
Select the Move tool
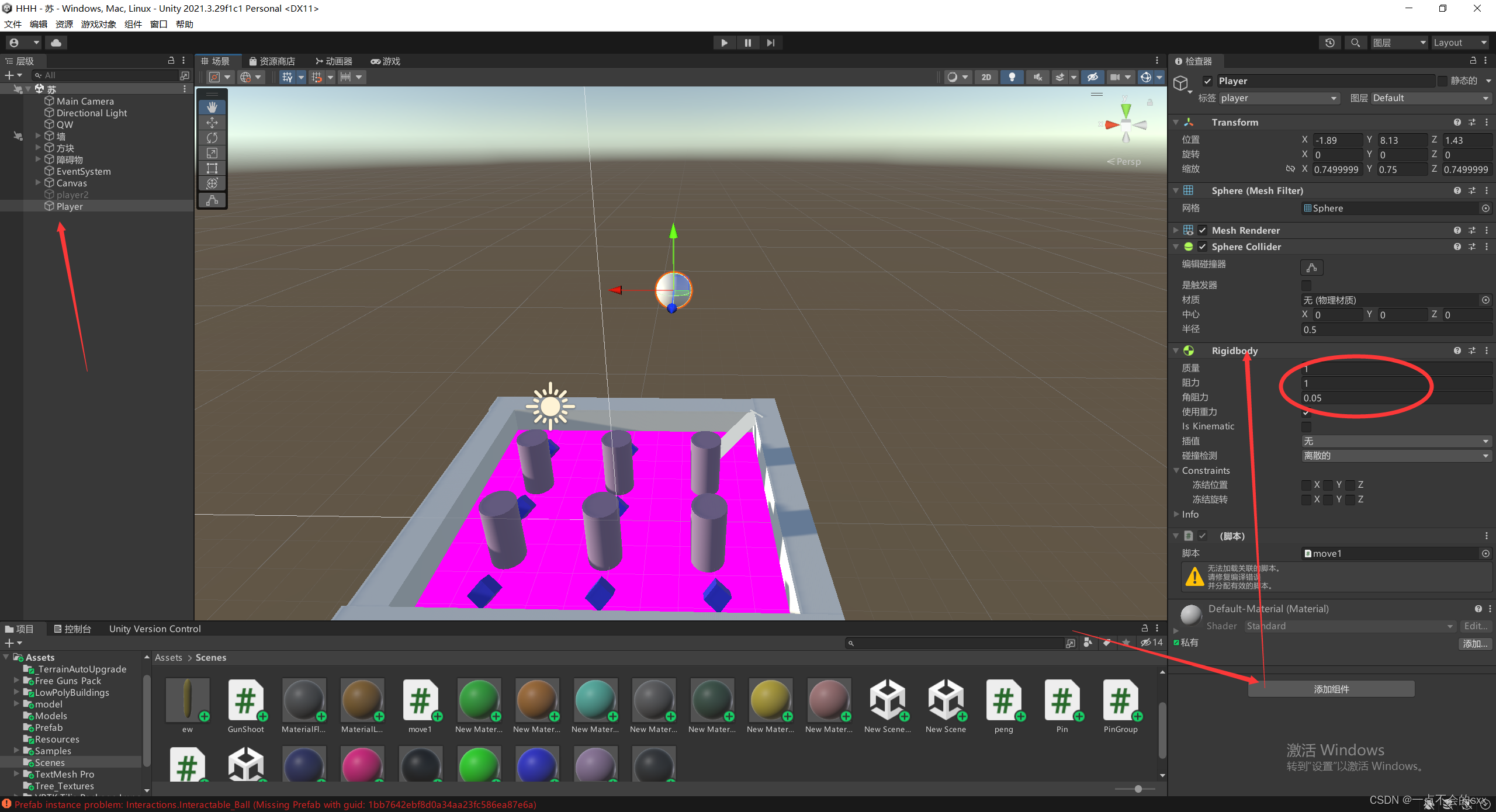coord(212,122)
